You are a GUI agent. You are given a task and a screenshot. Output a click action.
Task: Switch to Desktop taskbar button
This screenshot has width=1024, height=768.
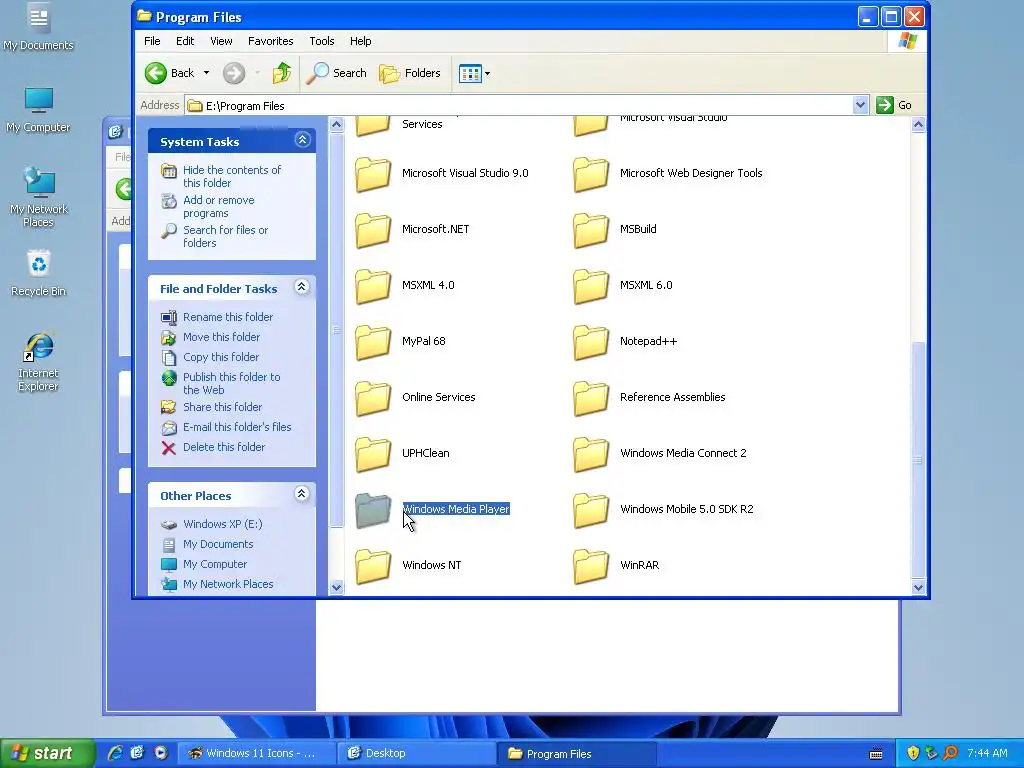[416, 754]
